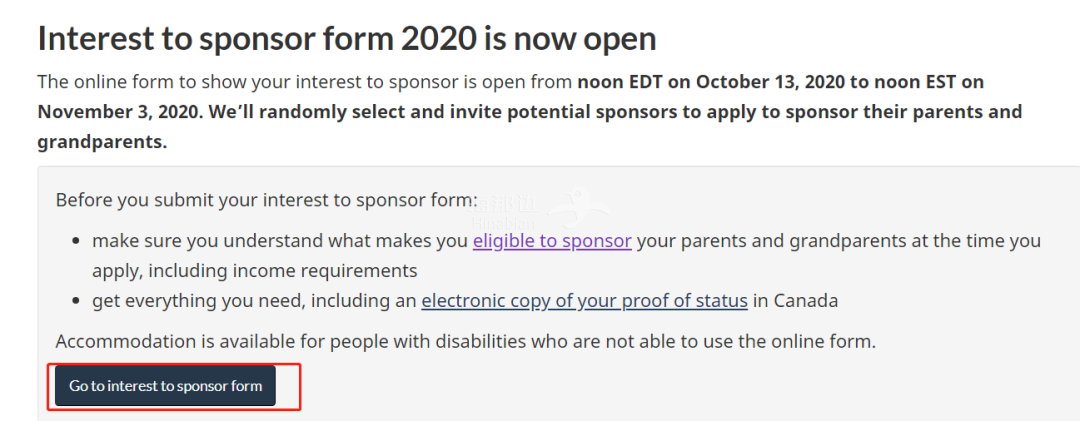
Task: Click 'Before you submit your interest' intro line
Action: coord(266,200)
